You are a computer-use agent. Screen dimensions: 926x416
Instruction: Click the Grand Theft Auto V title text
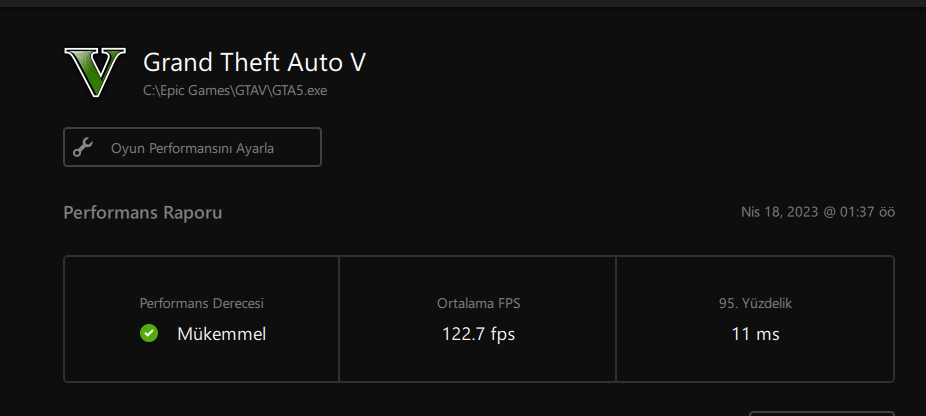point(254,63)
